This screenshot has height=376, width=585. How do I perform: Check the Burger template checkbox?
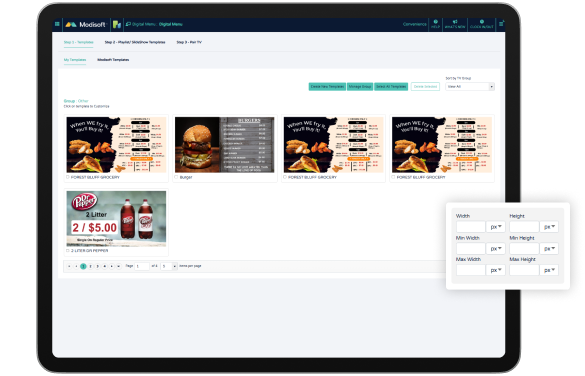[x=176, y=177]
